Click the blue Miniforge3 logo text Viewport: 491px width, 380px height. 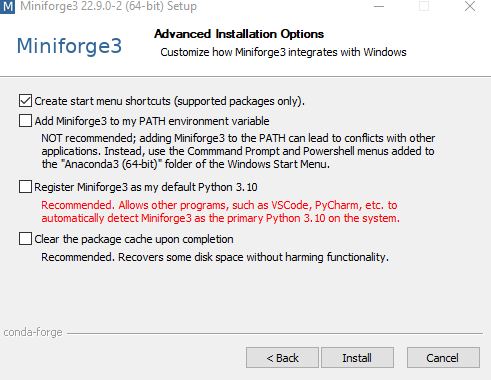(x=69, y=46)
